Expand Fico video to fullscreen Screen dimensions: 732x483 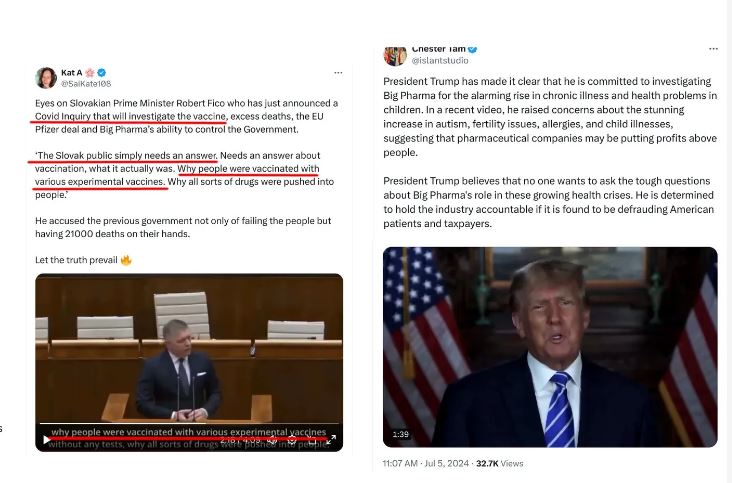(x=331, y=440)
